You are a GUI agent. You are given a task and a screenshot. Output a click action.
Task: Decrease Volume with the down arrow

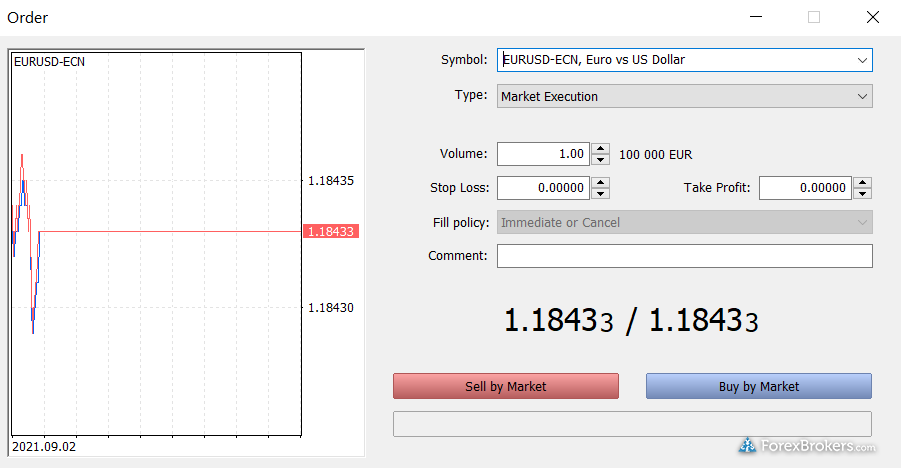[x=600, y=160]
